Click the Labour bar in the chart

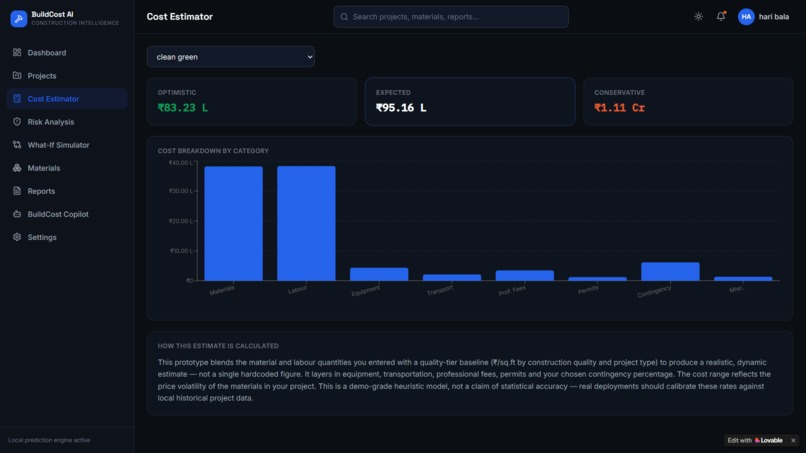click(x=306, y=223)
